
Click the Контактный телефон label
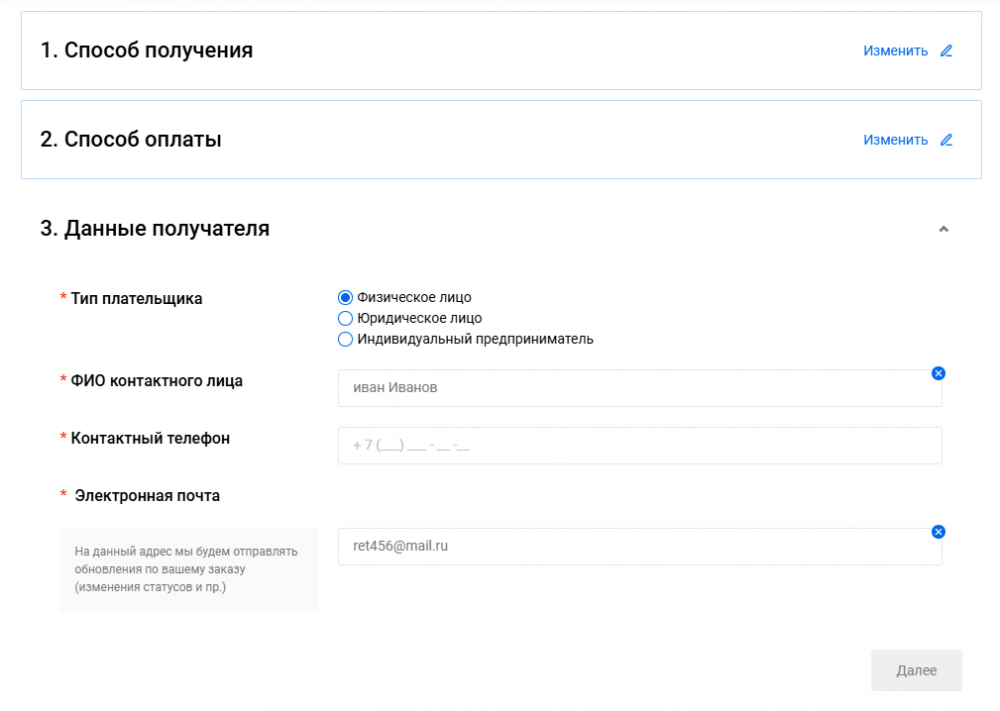pos(150,438)
